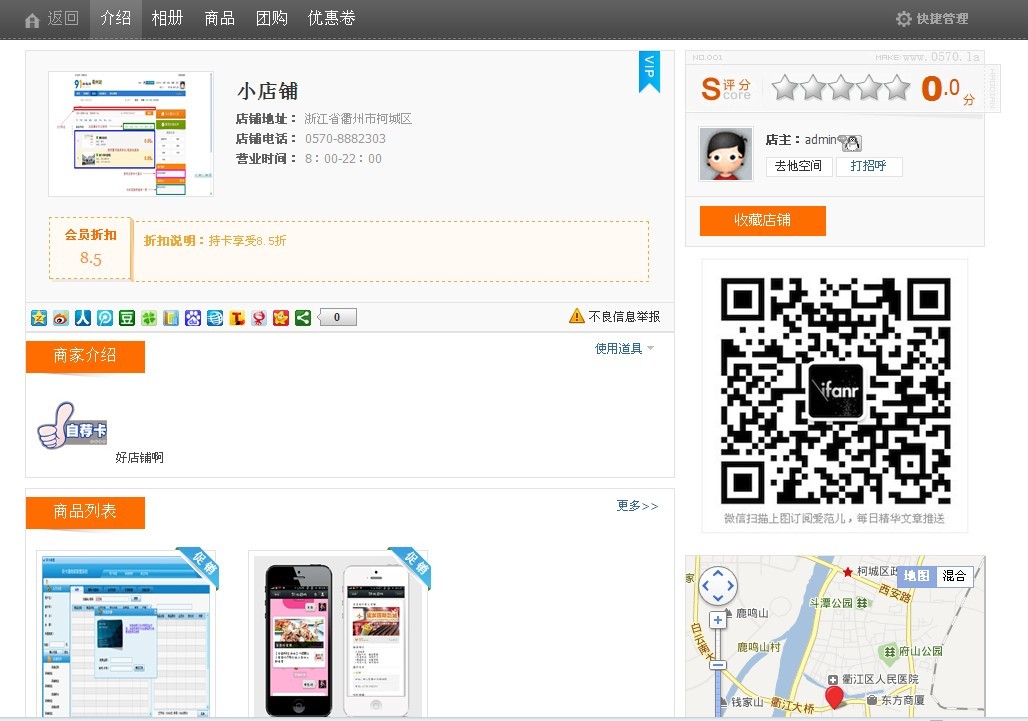The height and width of the screenshot is (721, 1028).
Task: Click the 好店铺啊 text
Action: point(140,458)
